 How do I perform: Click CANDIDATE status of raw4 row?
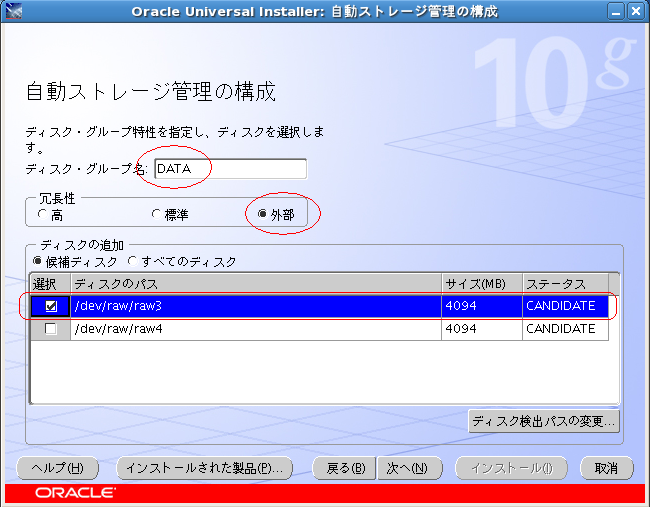coord(565,329)
